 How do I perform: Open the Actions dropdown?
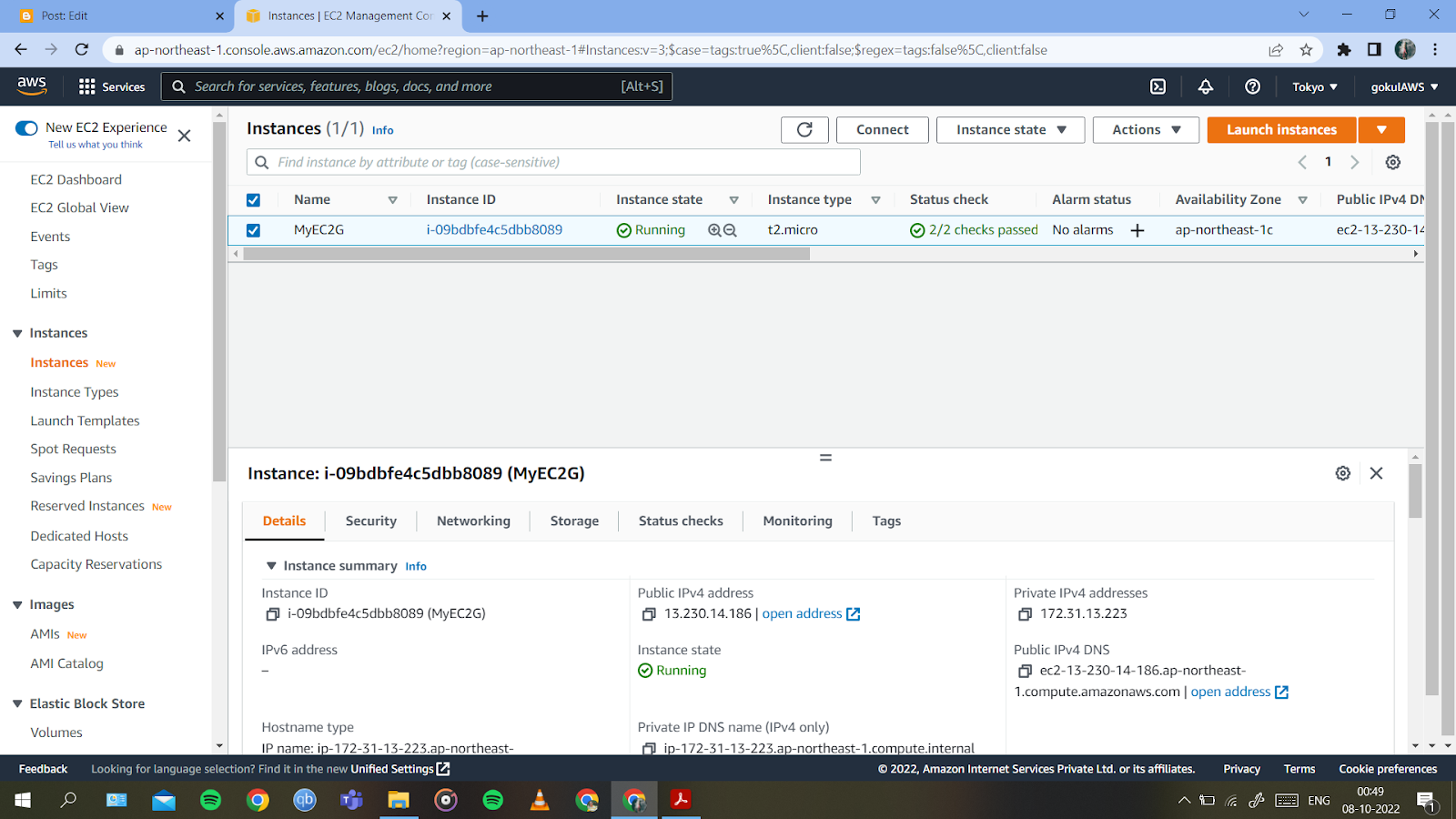click(1146, 130)
